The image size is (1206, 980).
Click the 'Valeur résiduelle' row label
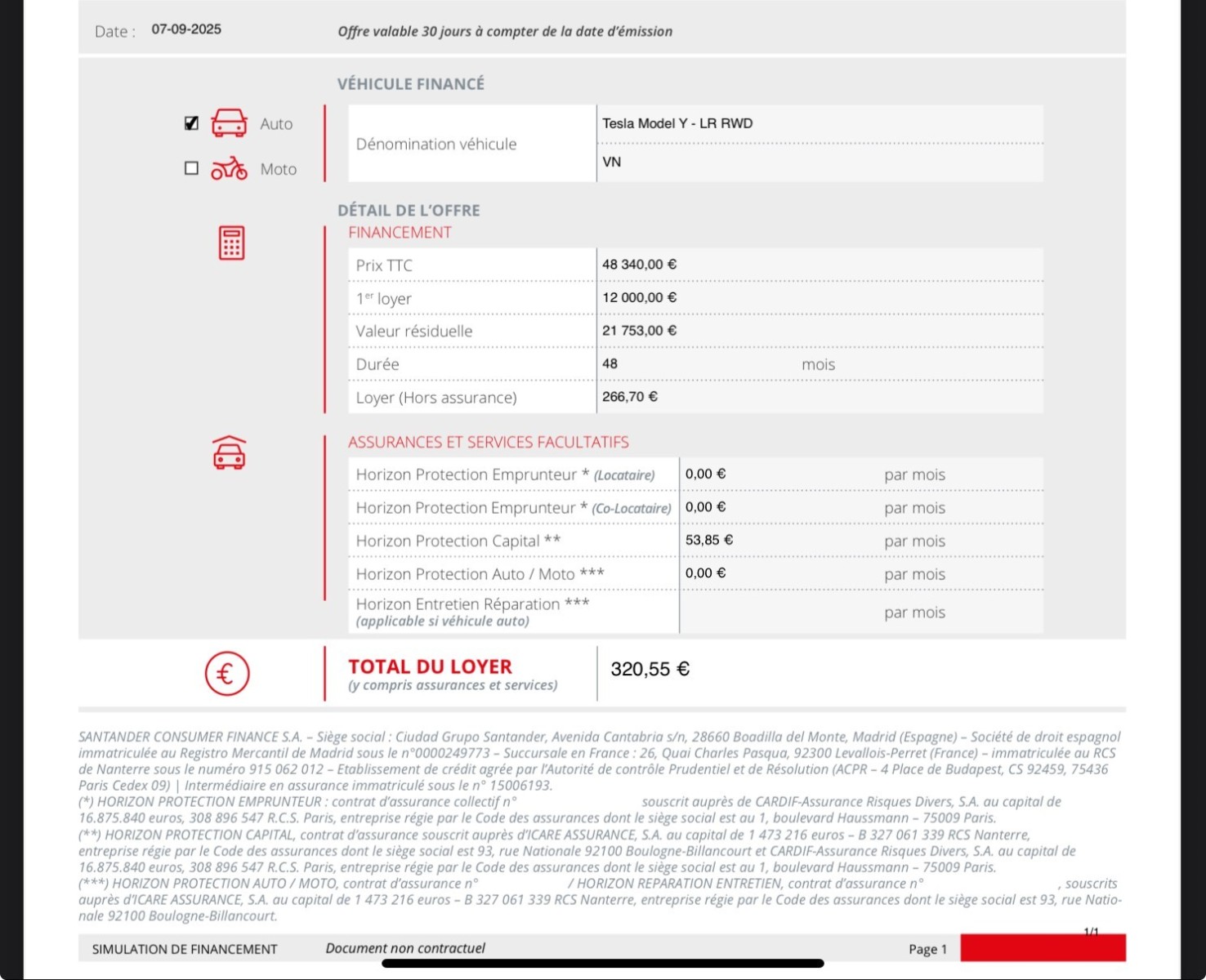click(x=414, y=332)
